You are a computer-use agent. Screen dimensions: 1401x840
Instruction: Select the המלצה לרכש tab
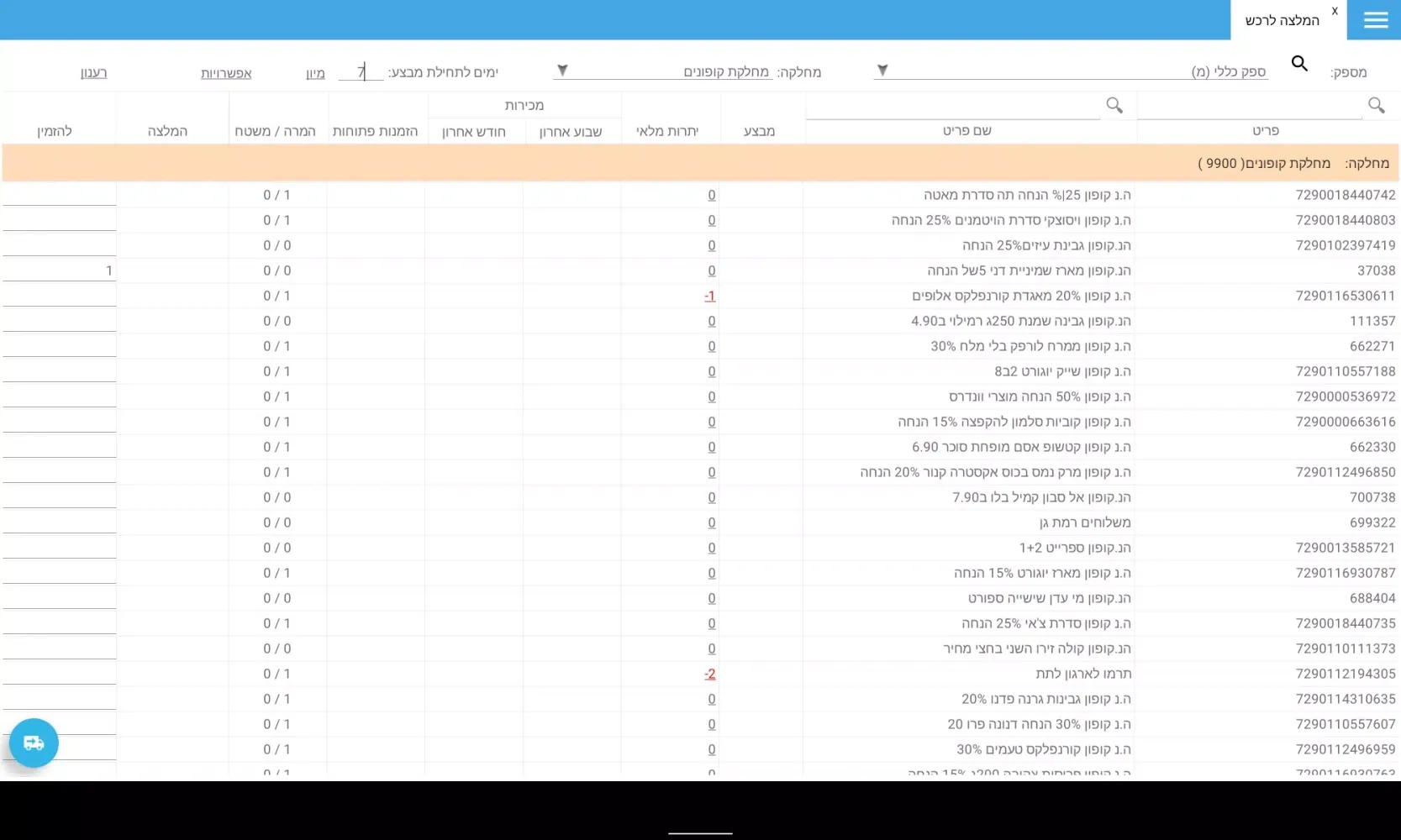click(1282, 21)
